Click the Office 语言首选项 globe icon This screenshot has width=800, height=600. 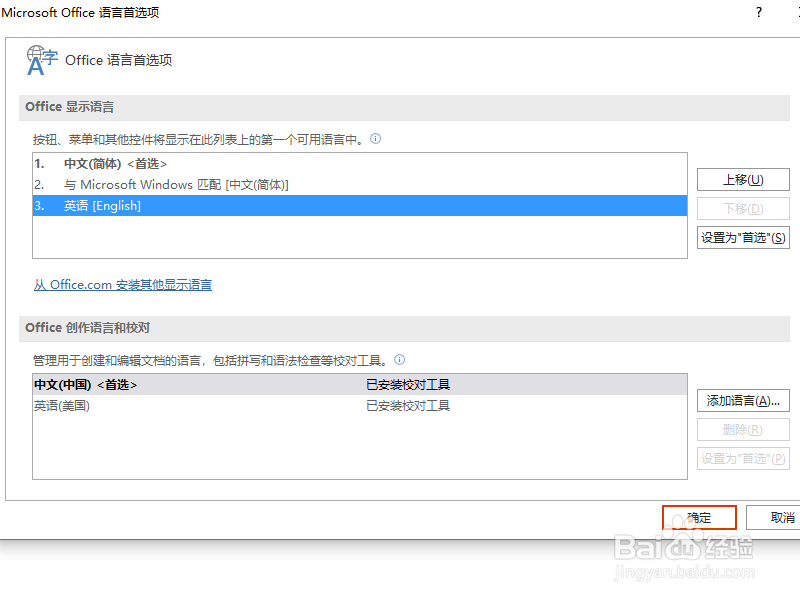coord(42,59)
